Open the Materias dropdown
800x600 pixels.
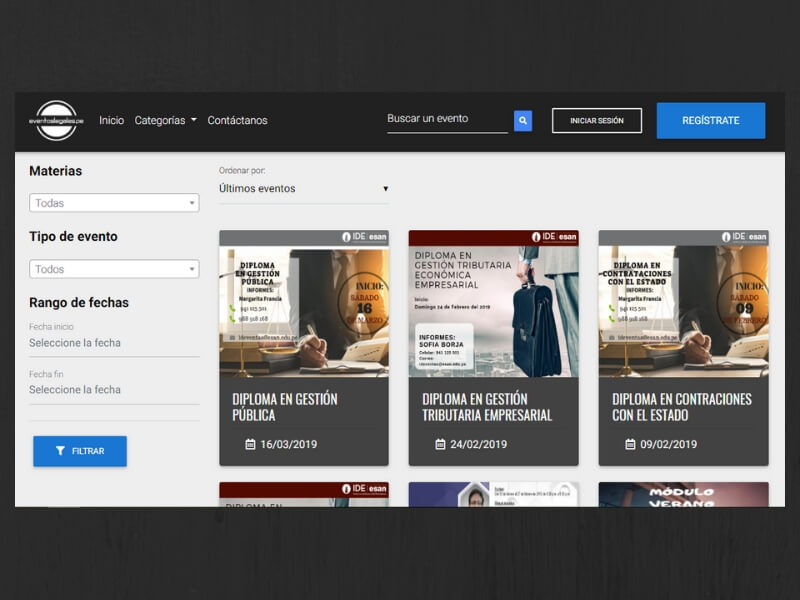pyautogui.click(x=114, y=203)
